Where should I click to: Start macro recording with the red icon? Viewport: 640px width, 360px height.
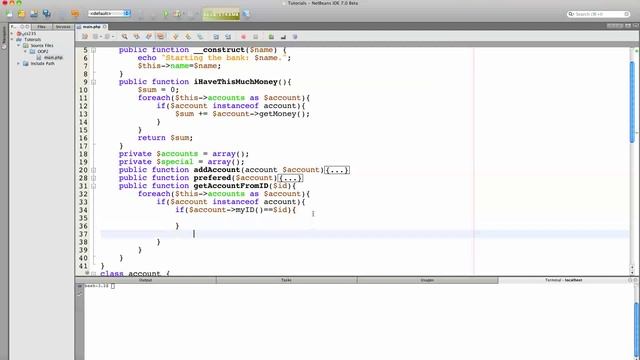(x=243, y=37)
